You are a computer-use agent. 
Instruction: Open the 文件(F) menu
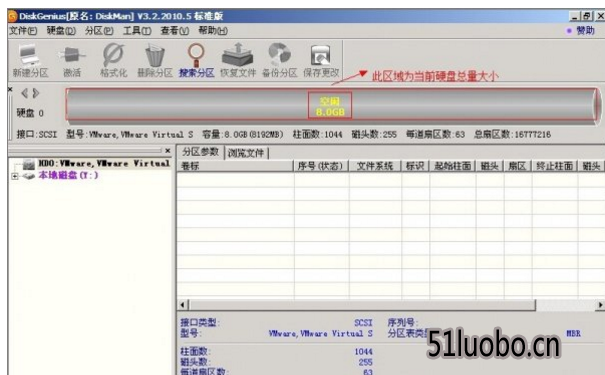click(x=23, y=30)
